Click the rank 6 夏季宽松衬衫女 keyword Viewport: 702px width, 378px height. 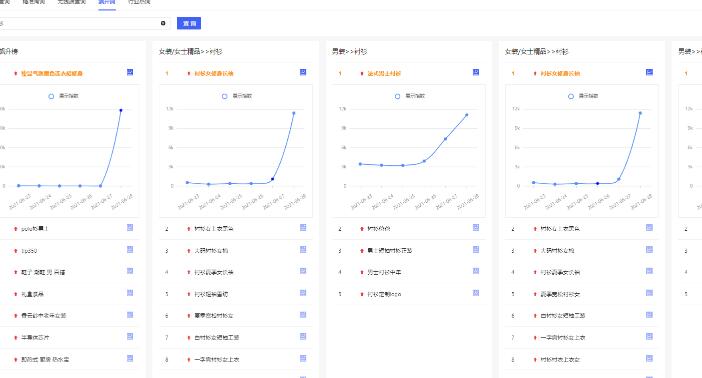pyautogui.click(x=214, y=316)
